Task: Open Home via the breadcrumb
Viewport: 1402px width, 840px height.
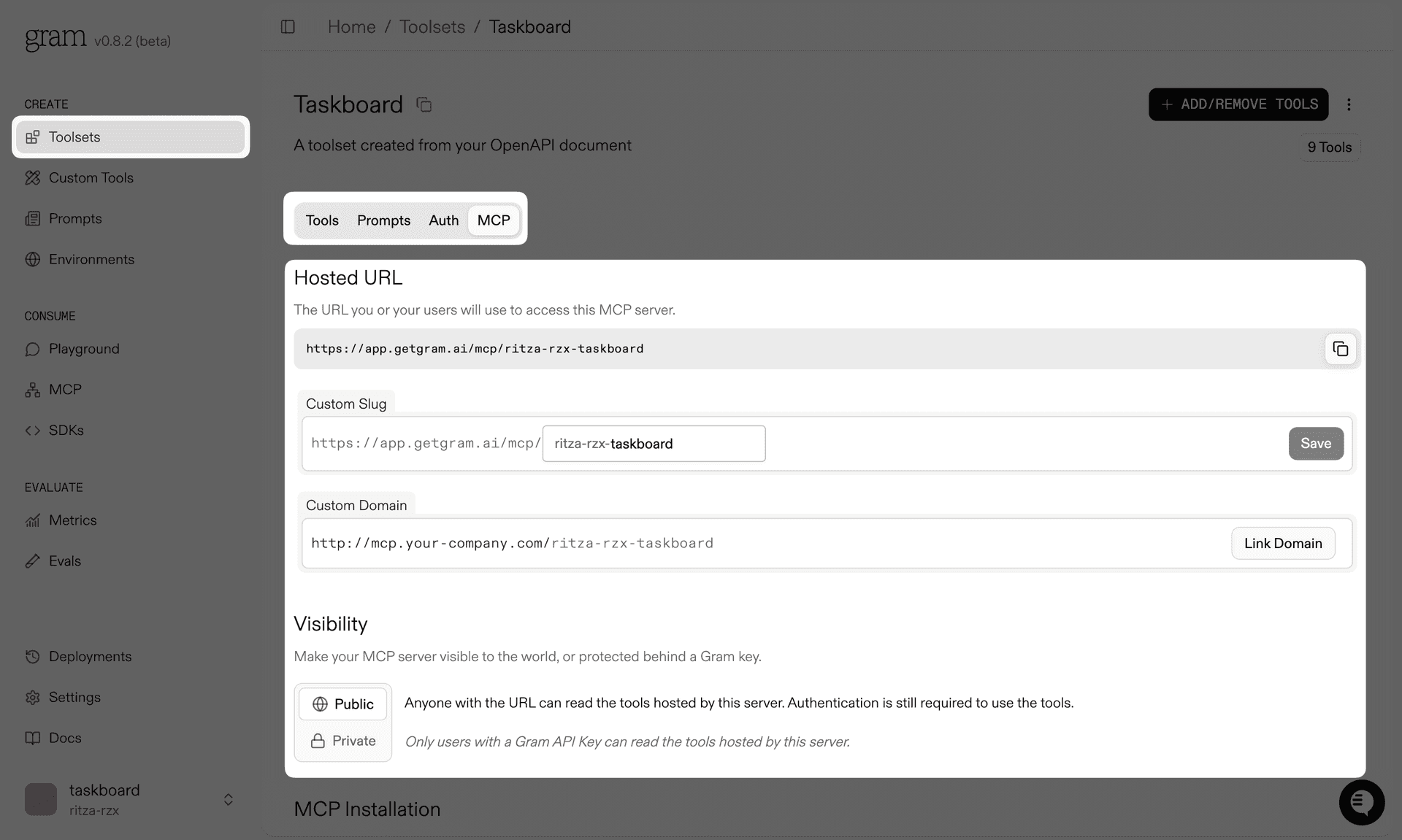Action: tap(351, 26)
